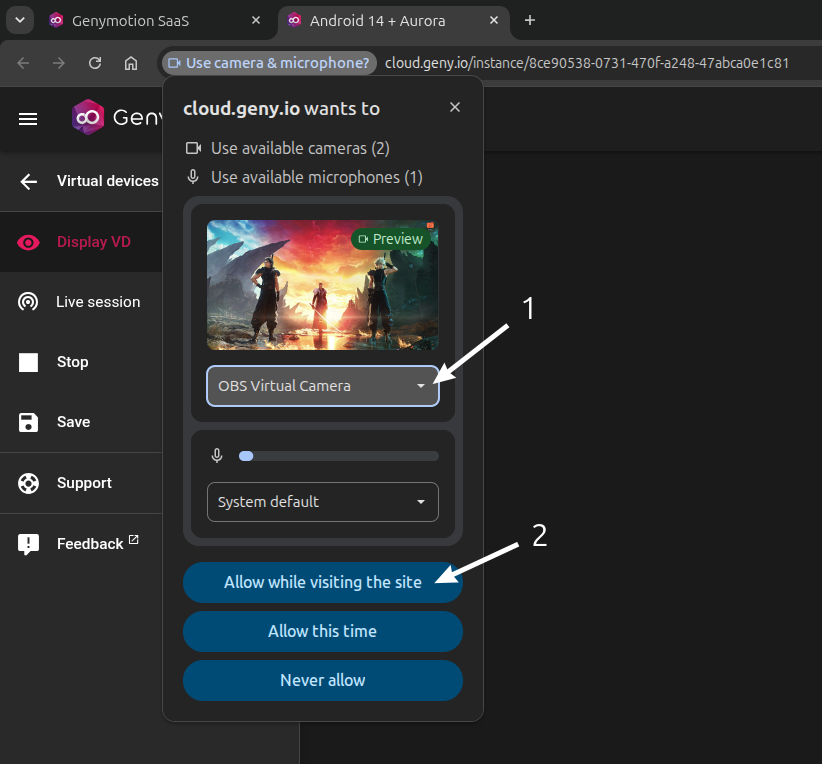Click the camera preview thumbnail
This screenshot has width=822, height=764.
tap(323, 285)
